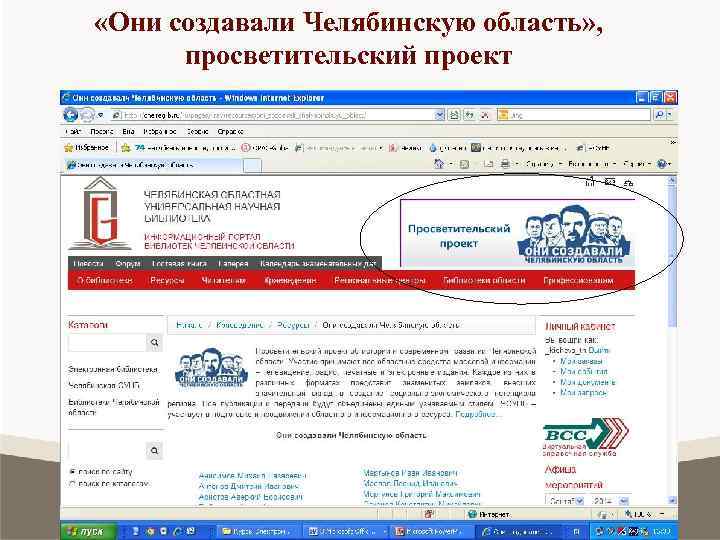Click the Print icon in command bar
This screenshot has height=540, width=720.
505,163
